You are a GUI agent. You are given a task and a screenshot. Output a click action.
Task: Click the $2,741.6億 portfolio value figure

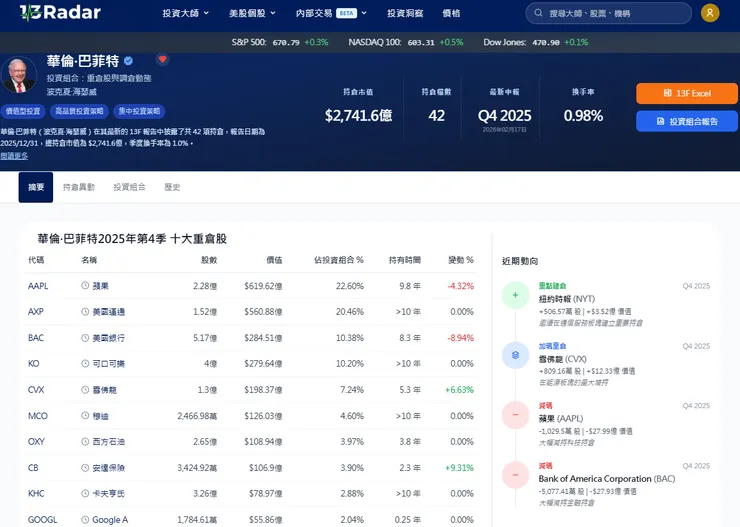pyautogui.click(x=358, y=116)
